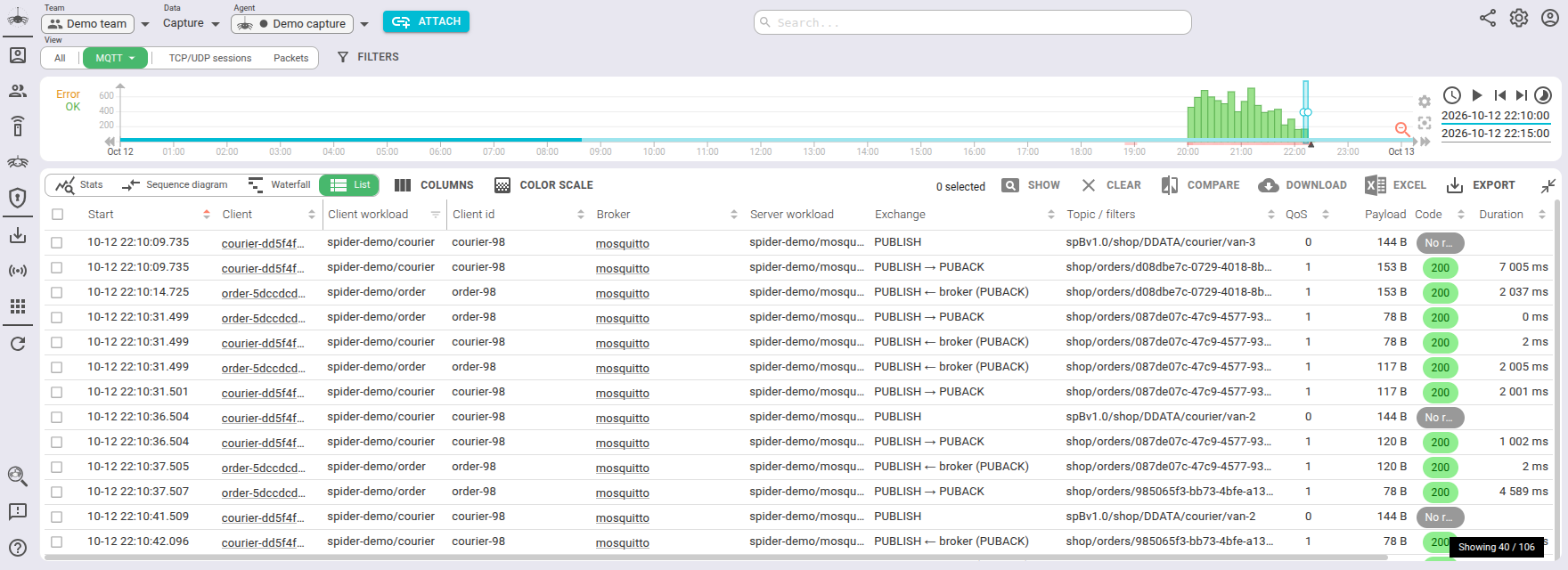1568x570 pixels.
Task: Check the row starting 10-12 22:10:14.725
Action: [57, 292]
